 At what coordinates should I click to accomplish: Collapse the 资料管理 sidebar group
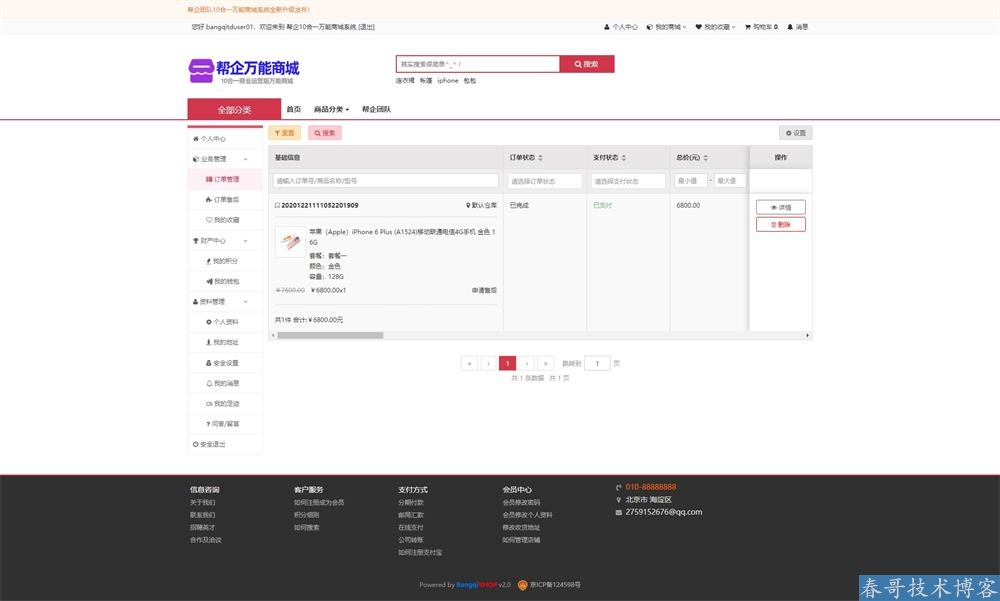(x=225, y=302)
